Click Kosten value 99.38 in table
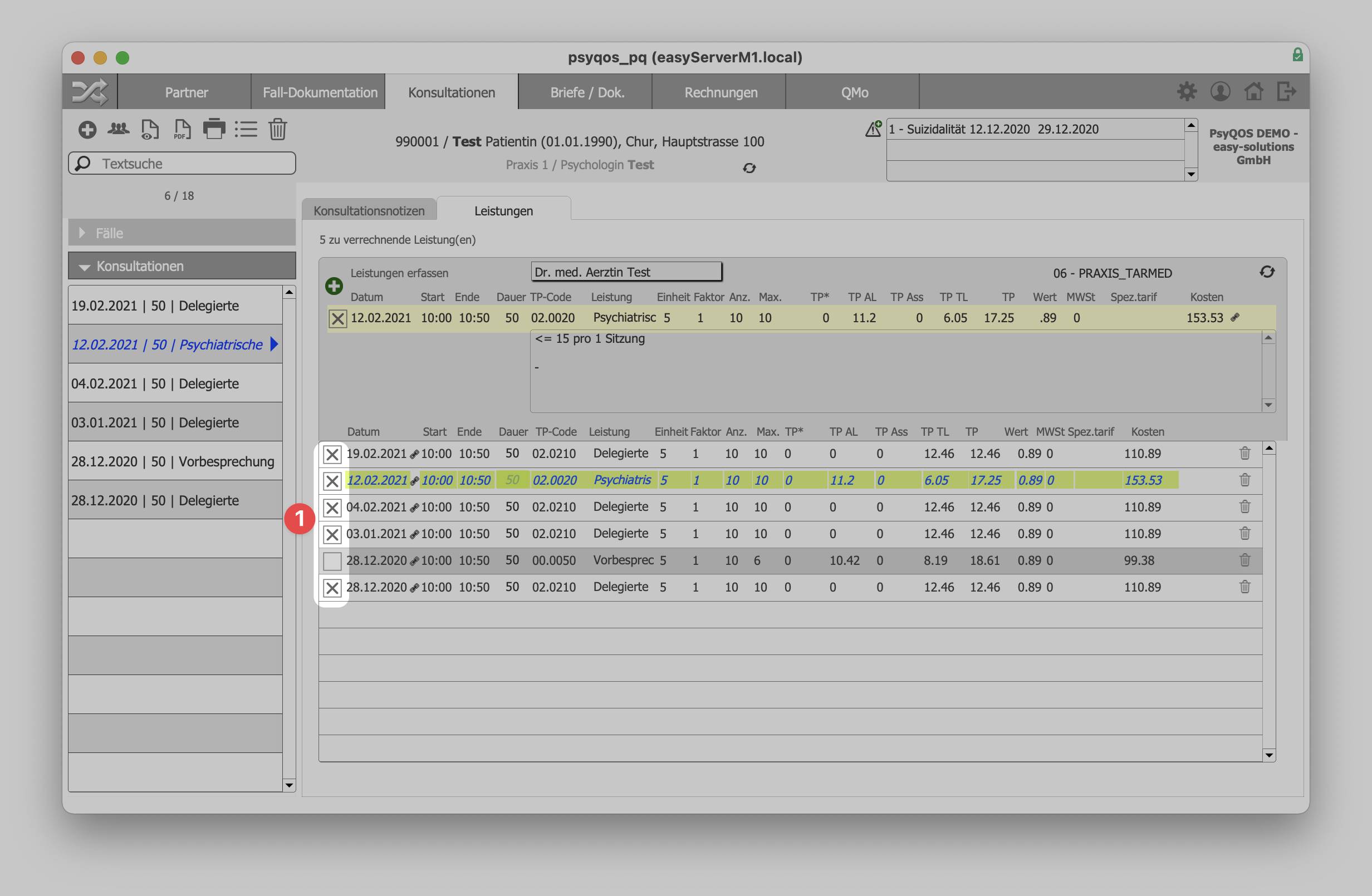This screenshot has width=1372, height=896. click(x=1139, y=560)
